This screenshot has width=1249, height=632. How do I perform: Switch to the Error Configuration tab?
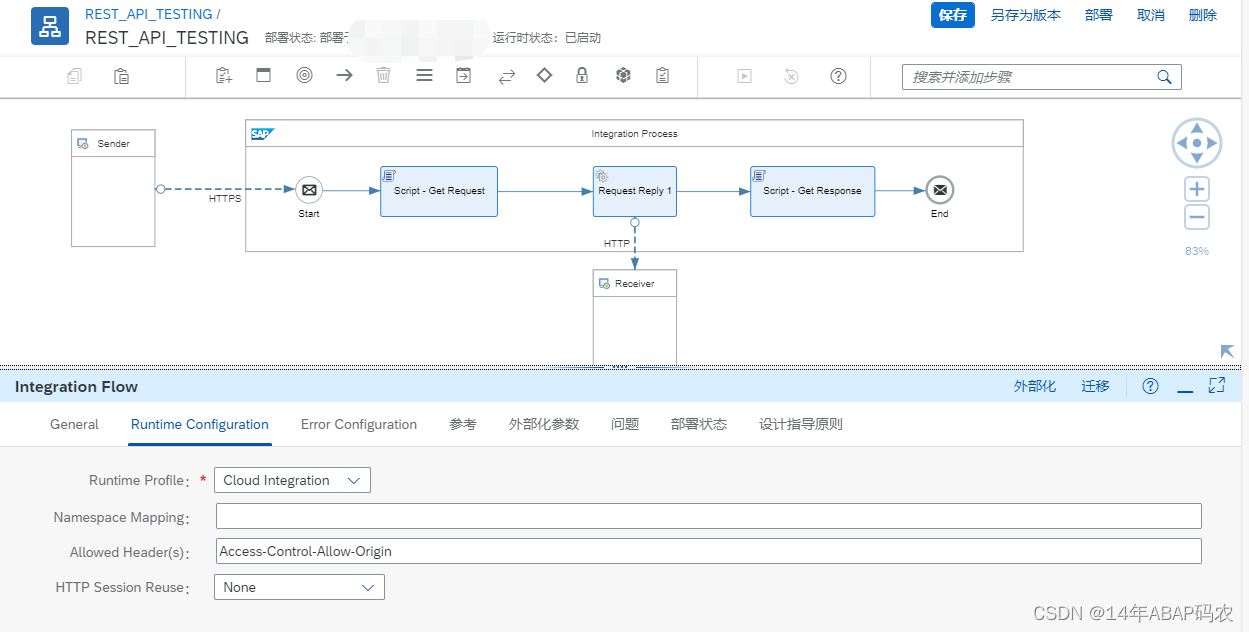358,424
